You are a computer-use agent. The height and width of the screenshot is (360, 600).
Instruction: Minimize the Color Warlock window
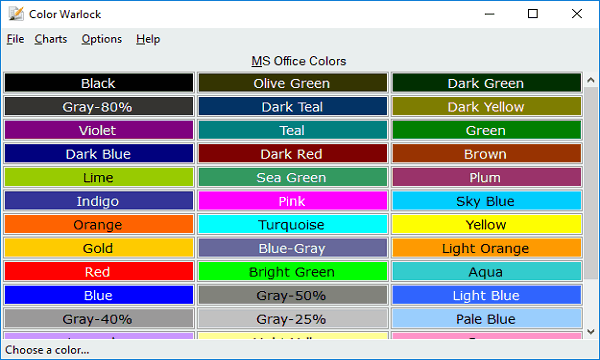[489, 14]
